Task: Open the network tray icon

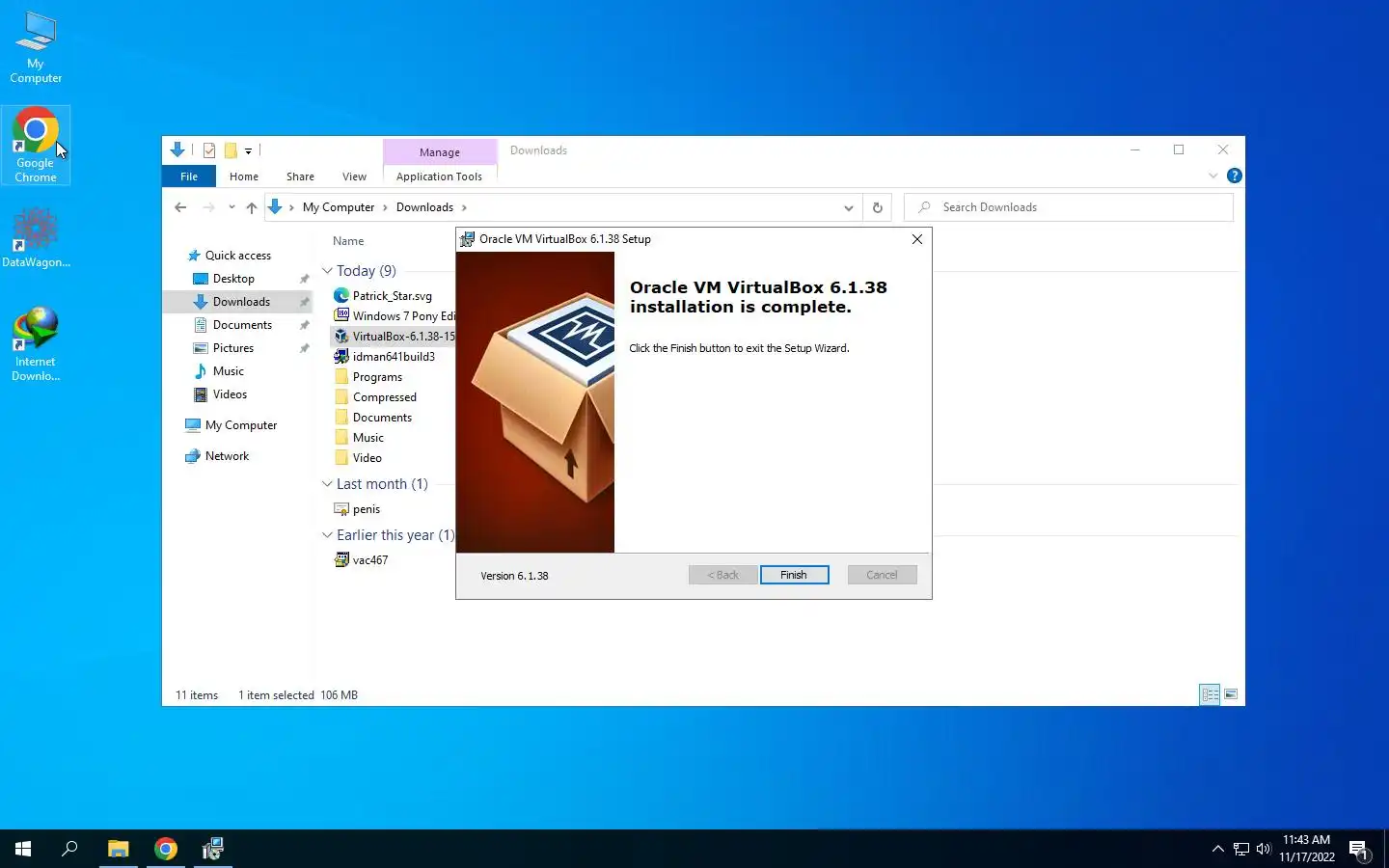Action: click(1241, 849)
